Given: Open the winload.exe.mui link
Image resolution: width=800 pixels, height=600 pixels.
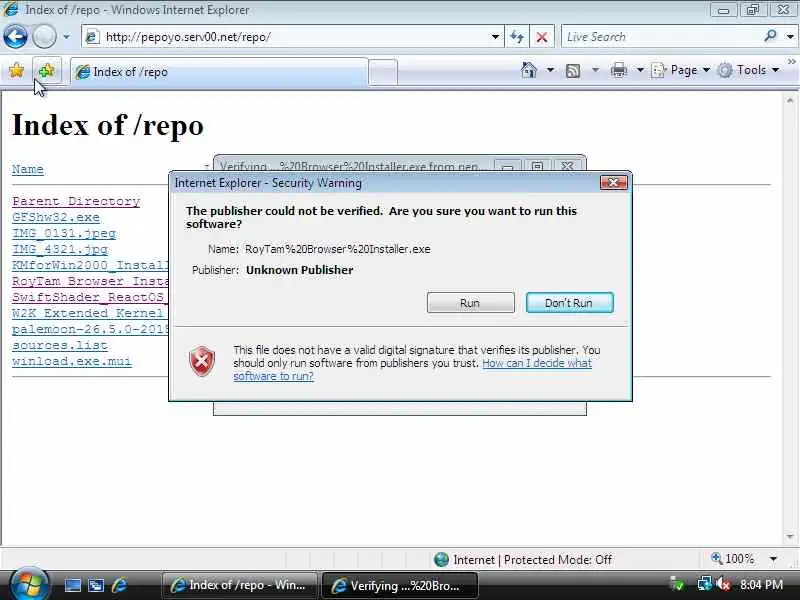Looking at the screenshot, I should (x=71, y=361).
